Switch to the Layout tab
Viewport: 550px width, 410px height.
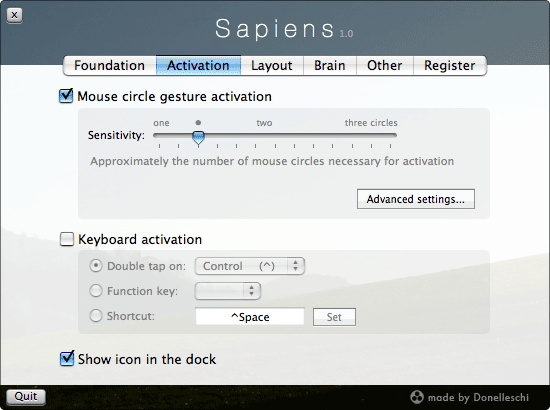coord(272,66)
